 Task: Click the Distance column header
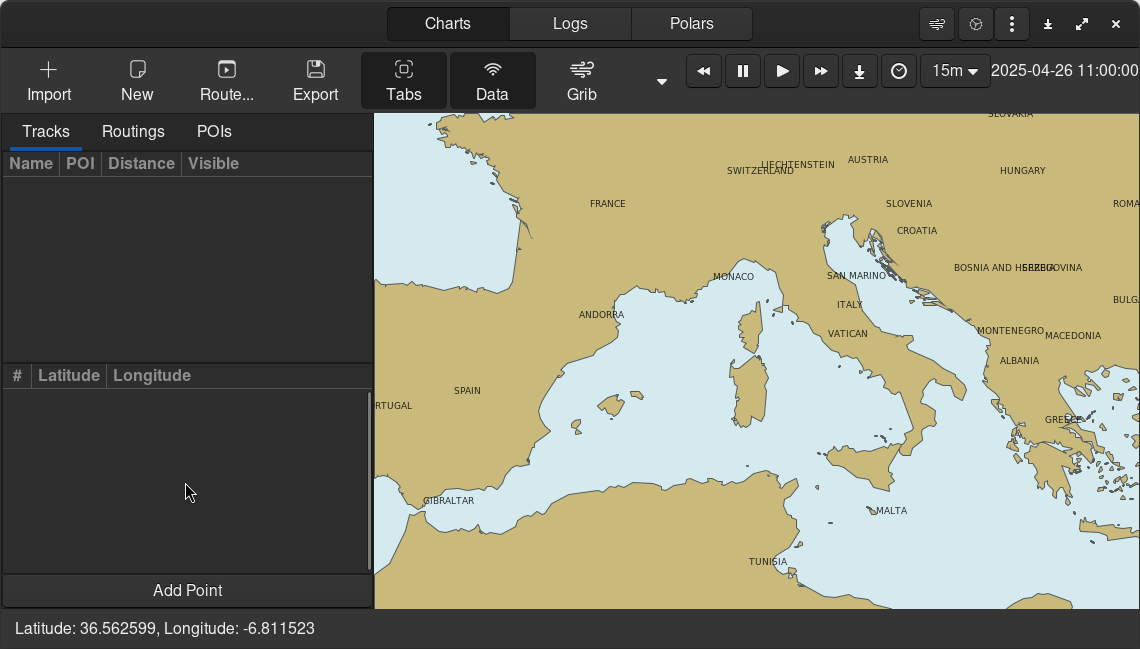(141, 164)
